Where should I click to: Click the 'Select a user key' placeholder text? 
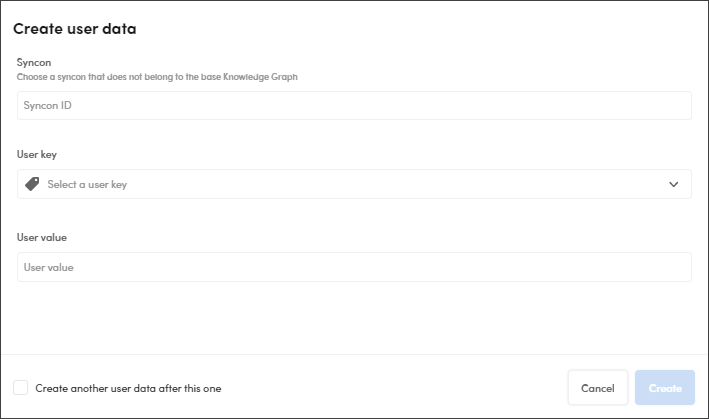pos(87,184)
